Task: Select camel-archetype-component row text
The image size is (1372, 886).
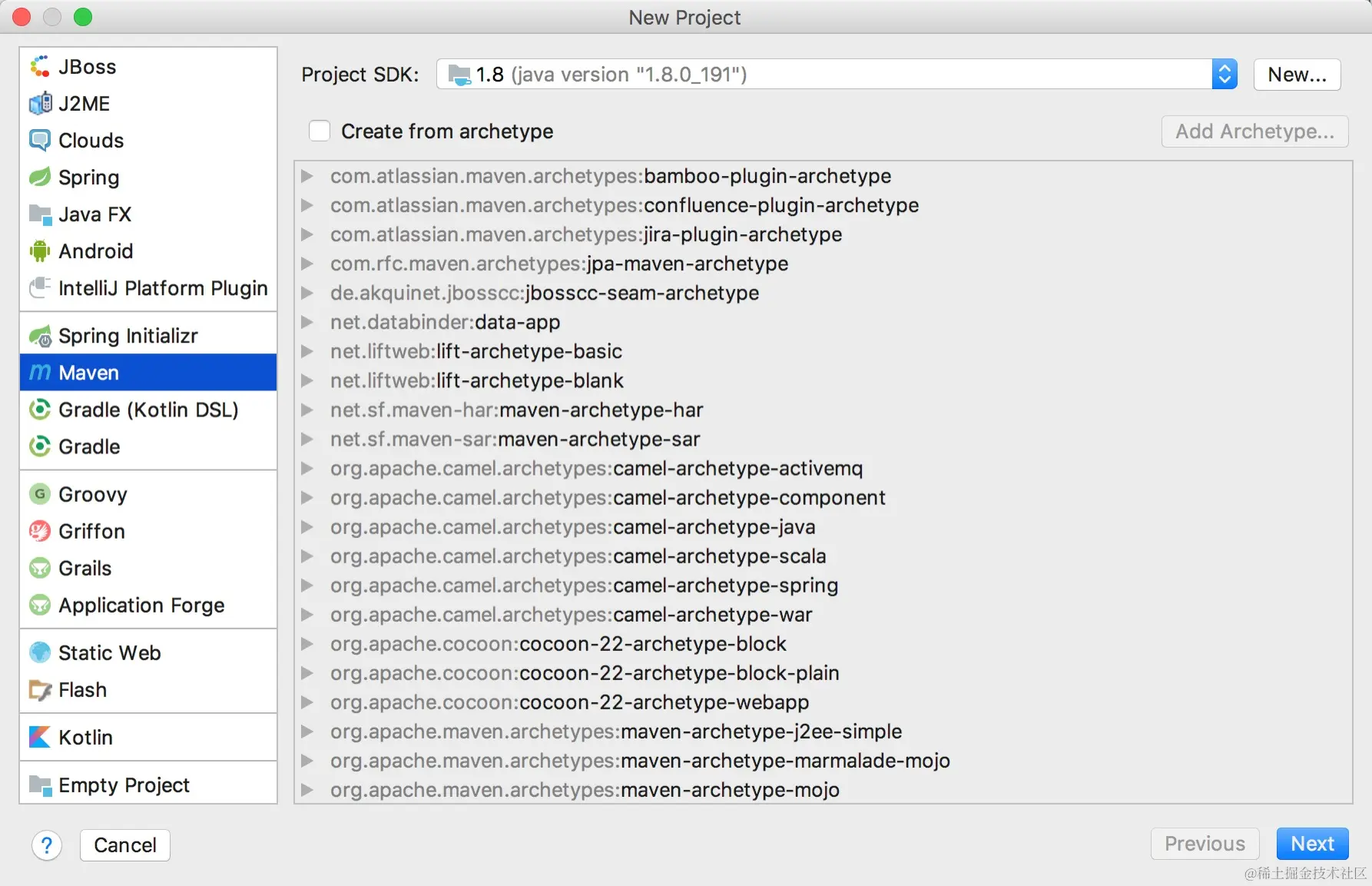Action: [608, 497]
